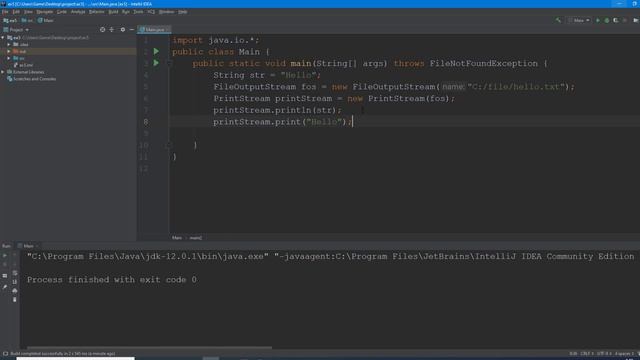Open Project panel gear settings
This screenshot has width=640, height=360.
(122, 29)
